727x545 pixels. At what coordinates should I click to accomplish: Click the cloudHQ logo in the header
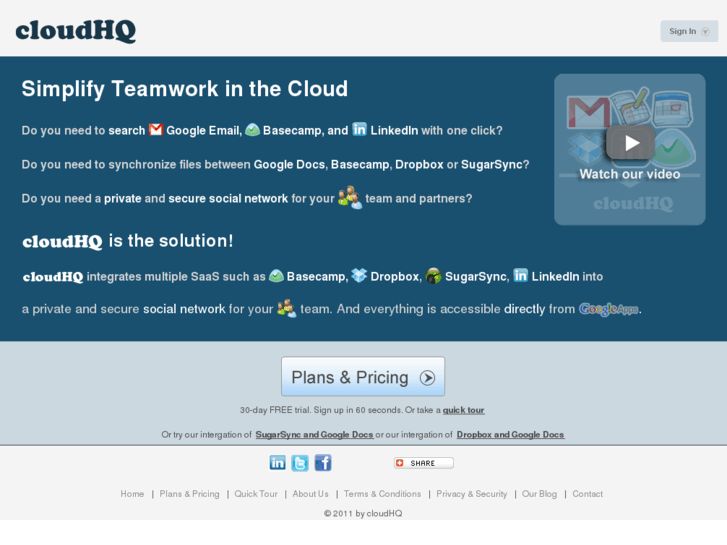tap(76, 31)
